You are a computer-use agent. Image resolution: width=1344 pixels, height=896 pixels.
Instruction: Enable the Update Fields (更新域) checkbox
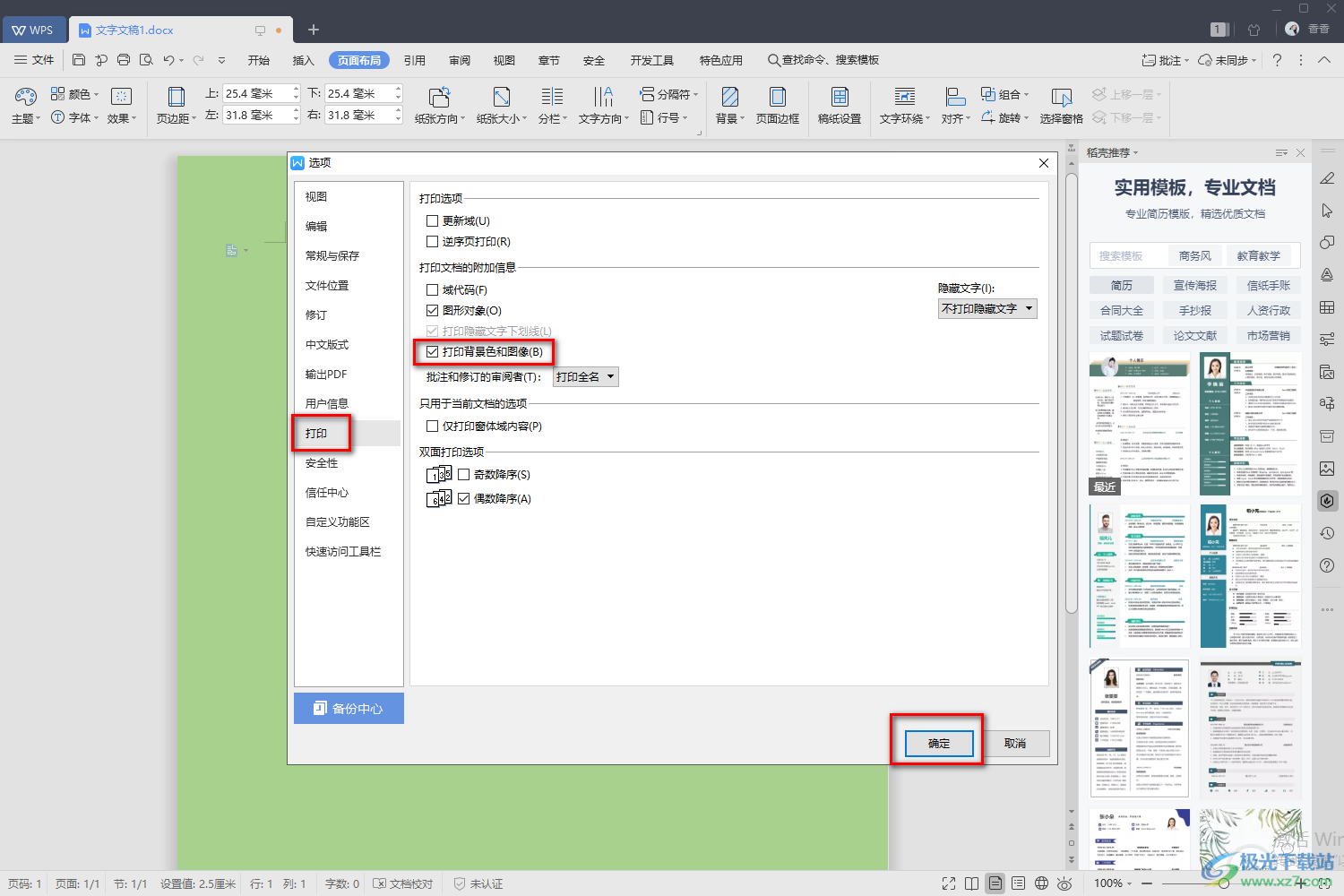pyautogui.click(x=432, y=220)
